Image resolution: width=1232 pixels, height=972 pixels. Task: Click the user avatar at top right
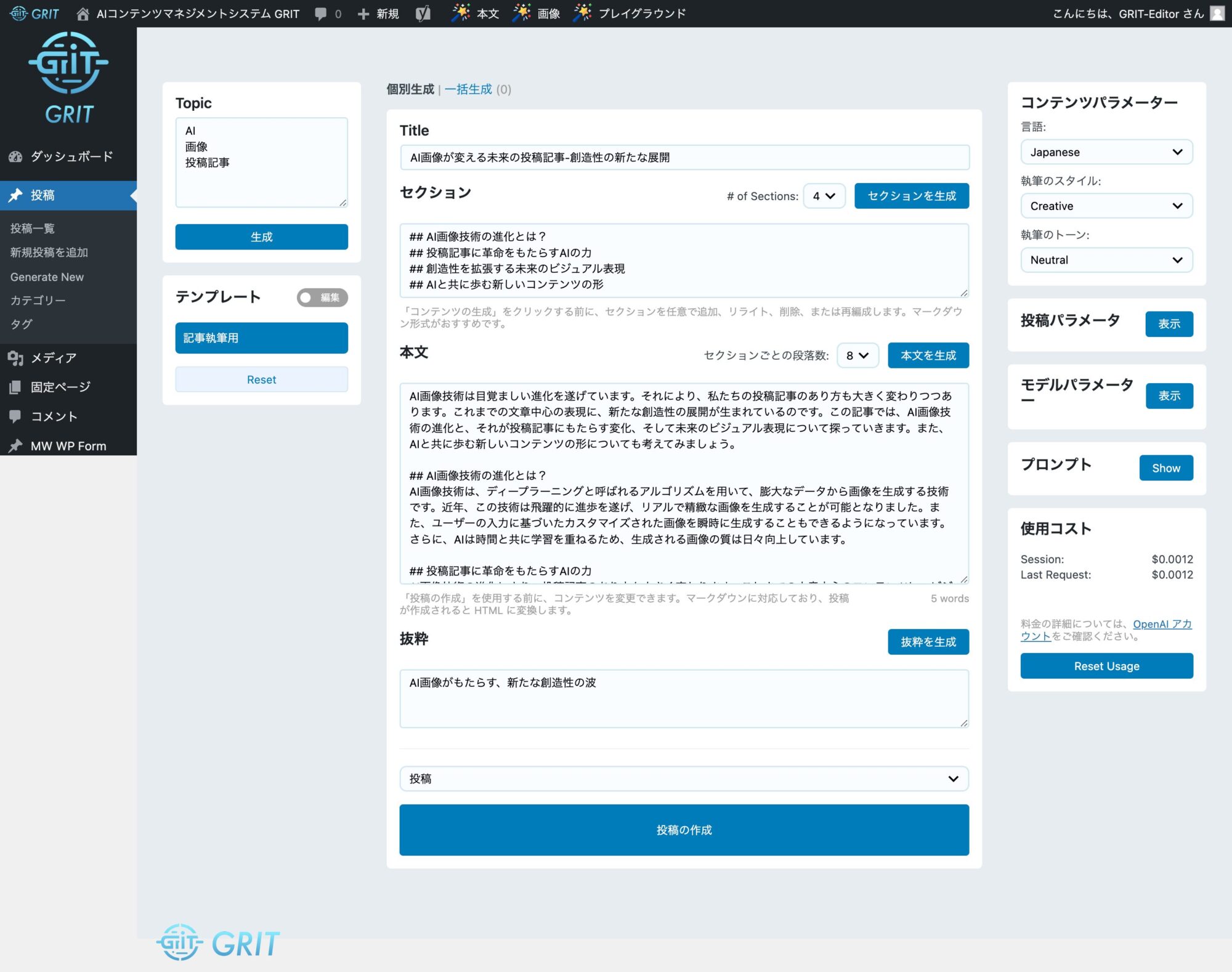1217,14
